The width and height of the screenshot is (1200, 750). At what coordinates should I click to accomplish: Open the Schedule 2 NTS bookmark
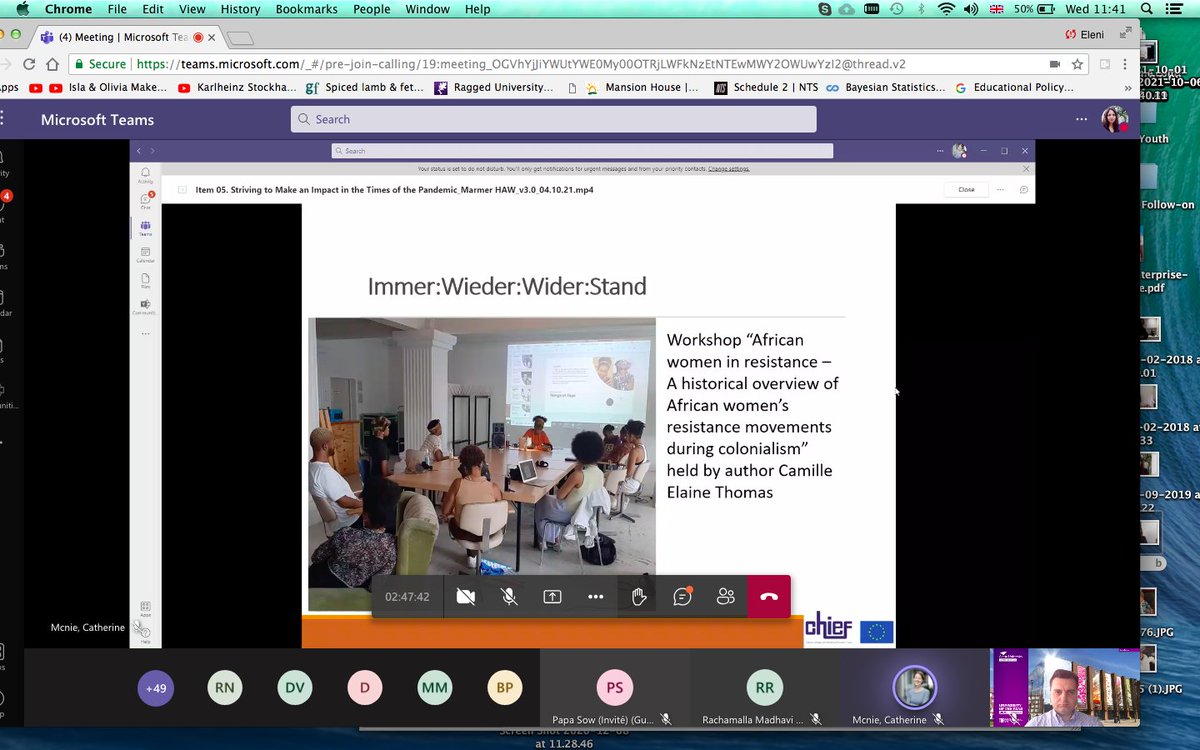point(766,87)
